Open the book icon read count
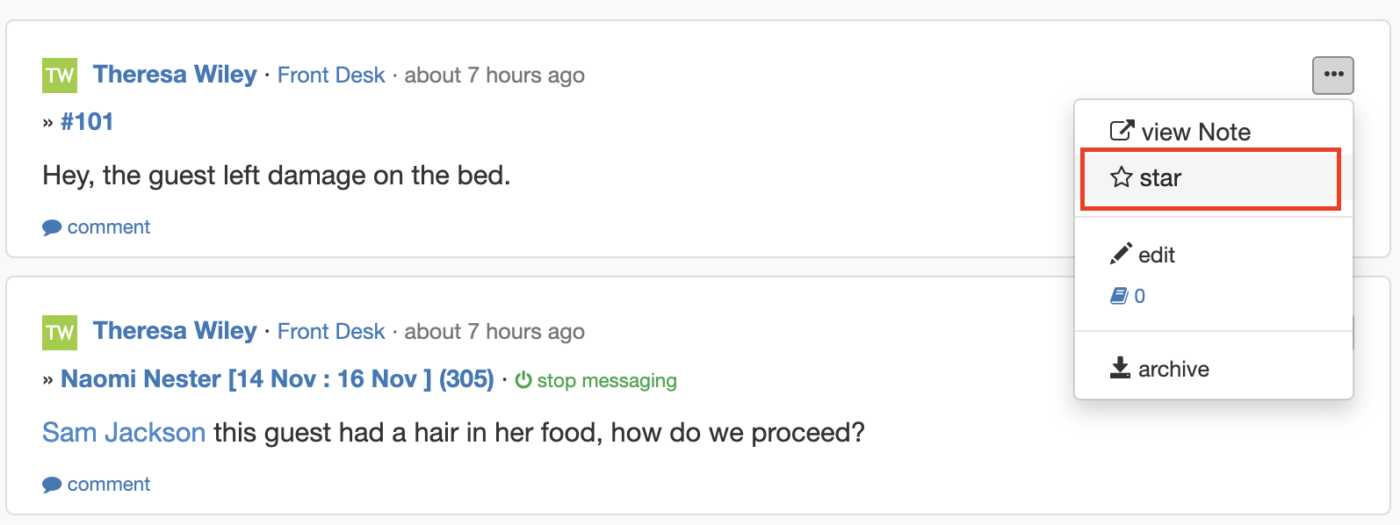This screenshot has height=525, width=1400. click(1127, 296)
